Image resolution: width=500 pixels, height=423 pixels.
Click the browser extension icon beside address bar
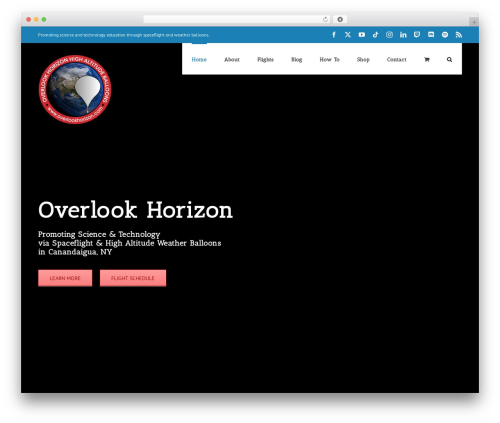[340, 19]
